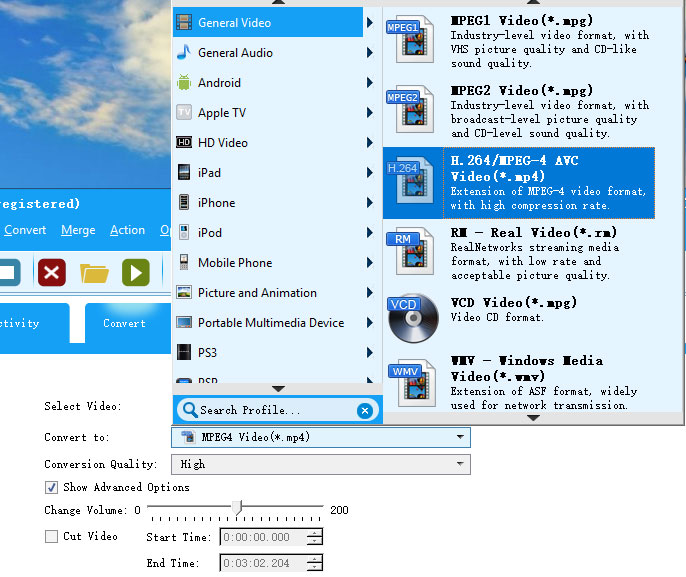Select the General Video category label
Image resolution: width=686 pixels, height=577 pixels.
234,23
